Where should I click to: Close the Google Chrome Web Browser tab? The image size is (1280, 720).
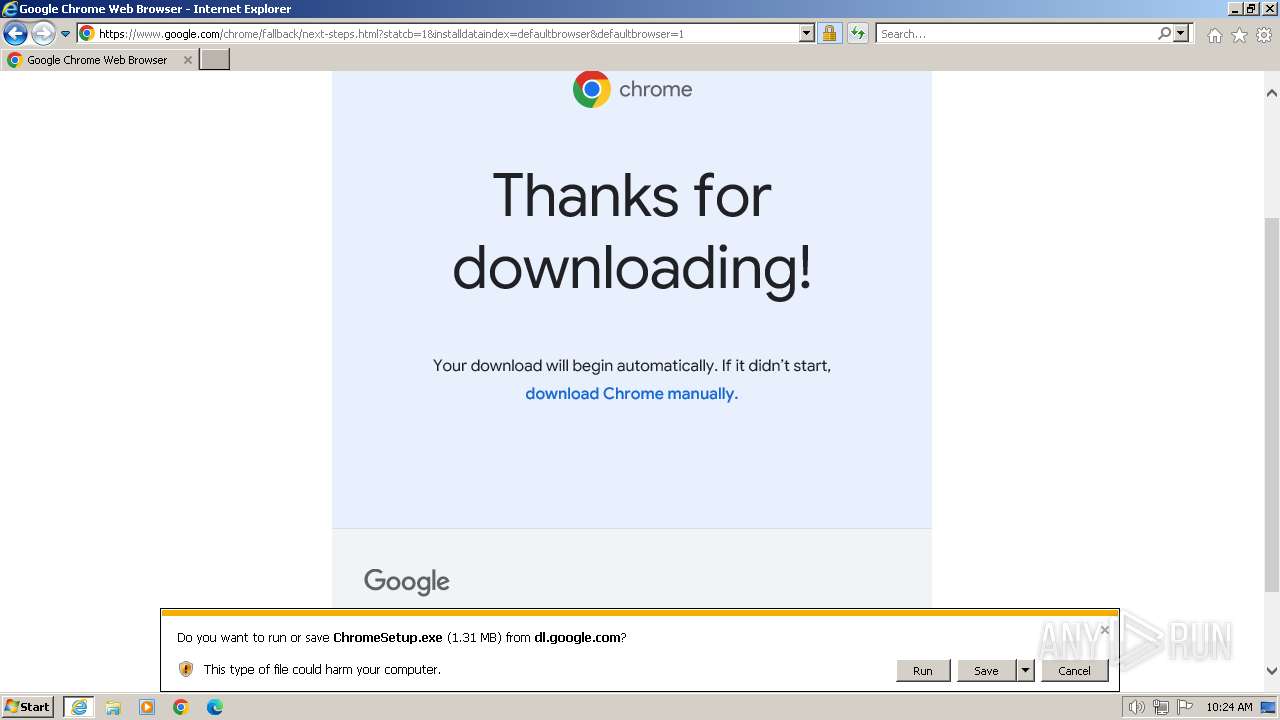point(187,60)
